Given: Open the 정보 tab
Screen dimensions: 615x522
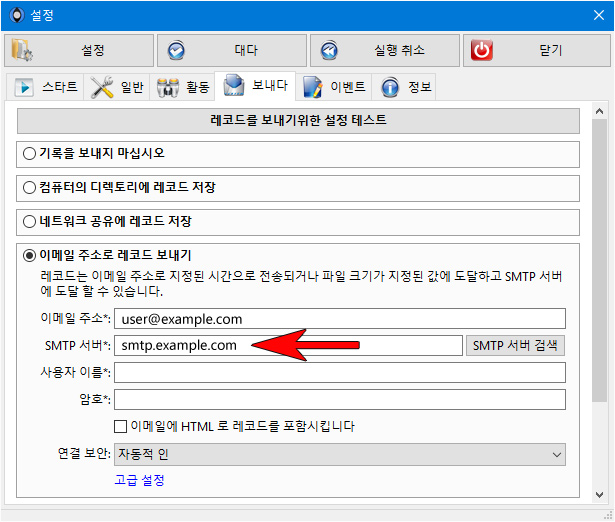Looking at the screenshot, I should tap(404, 87).
